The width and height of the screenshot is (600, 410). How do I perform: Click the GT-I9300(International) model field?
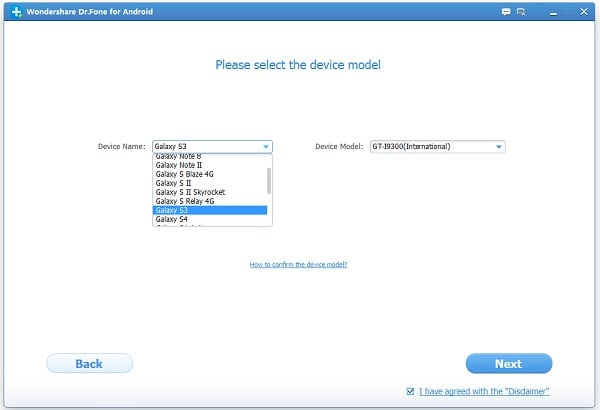pos(437,147)
